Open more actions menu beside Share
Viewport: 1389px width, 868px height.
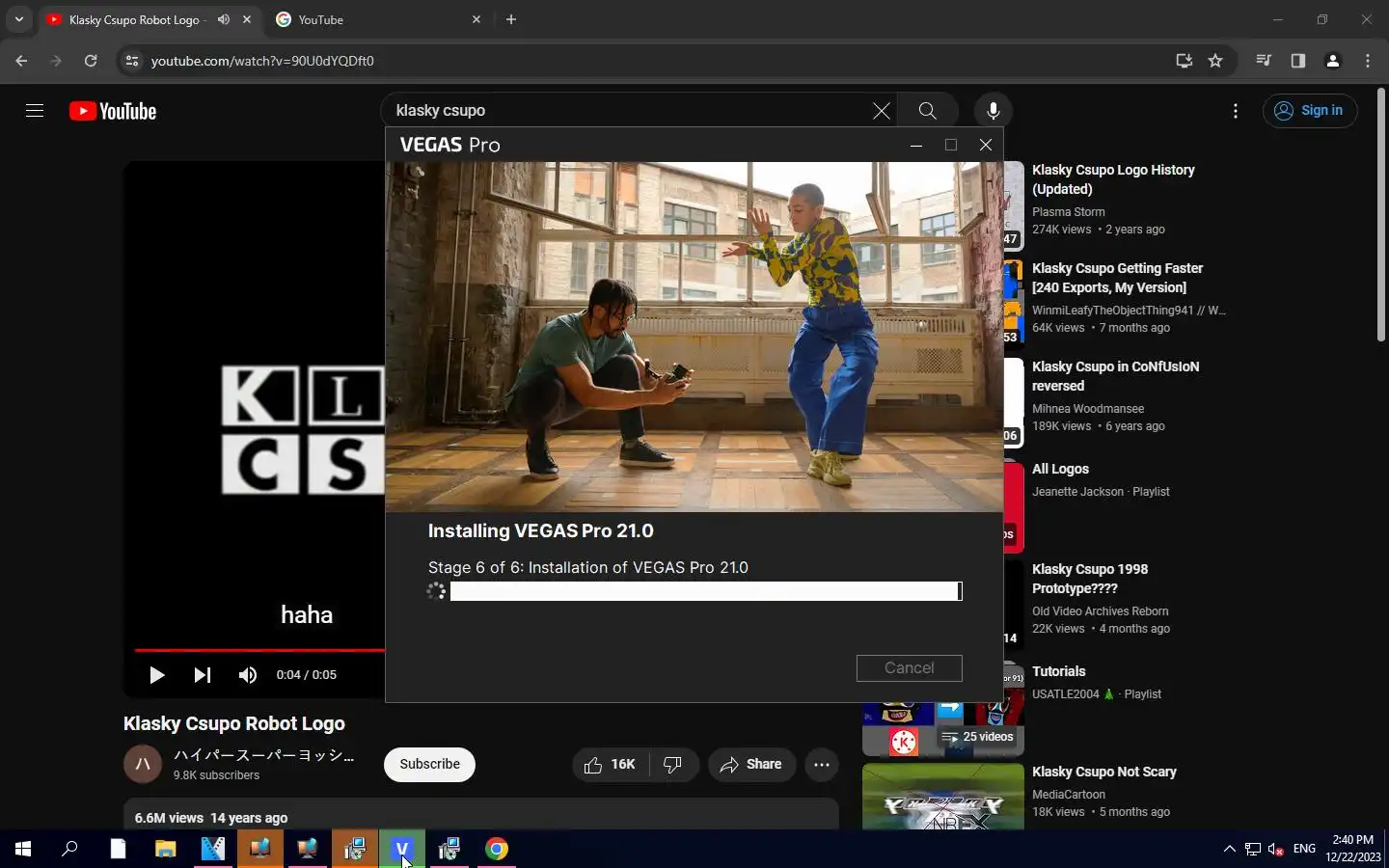click(x=822, y=764)
